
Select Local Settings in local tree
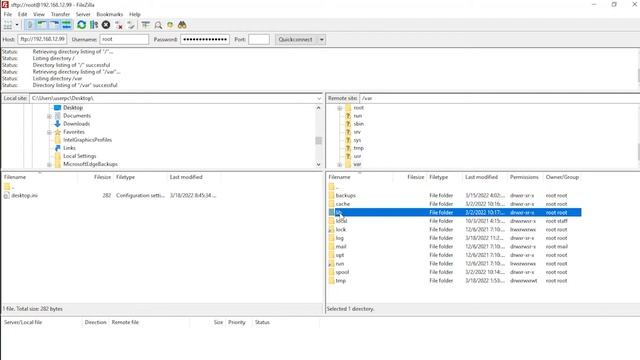pyautogui.click(x=80, y=156)
